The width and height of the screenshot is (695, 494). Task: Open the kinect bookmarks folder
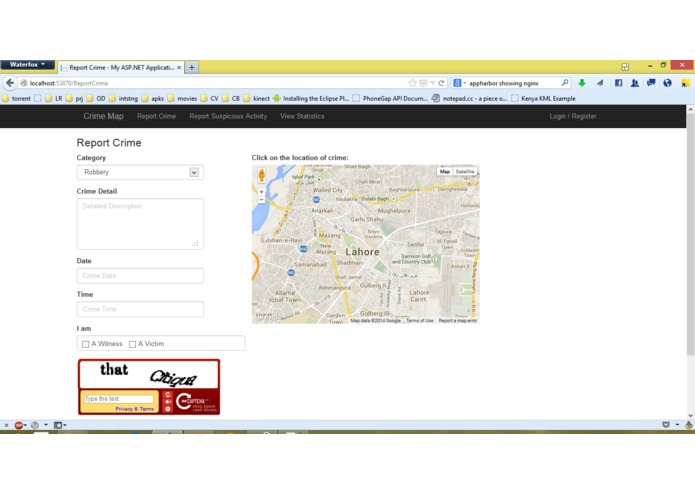(x=256, y=98)
